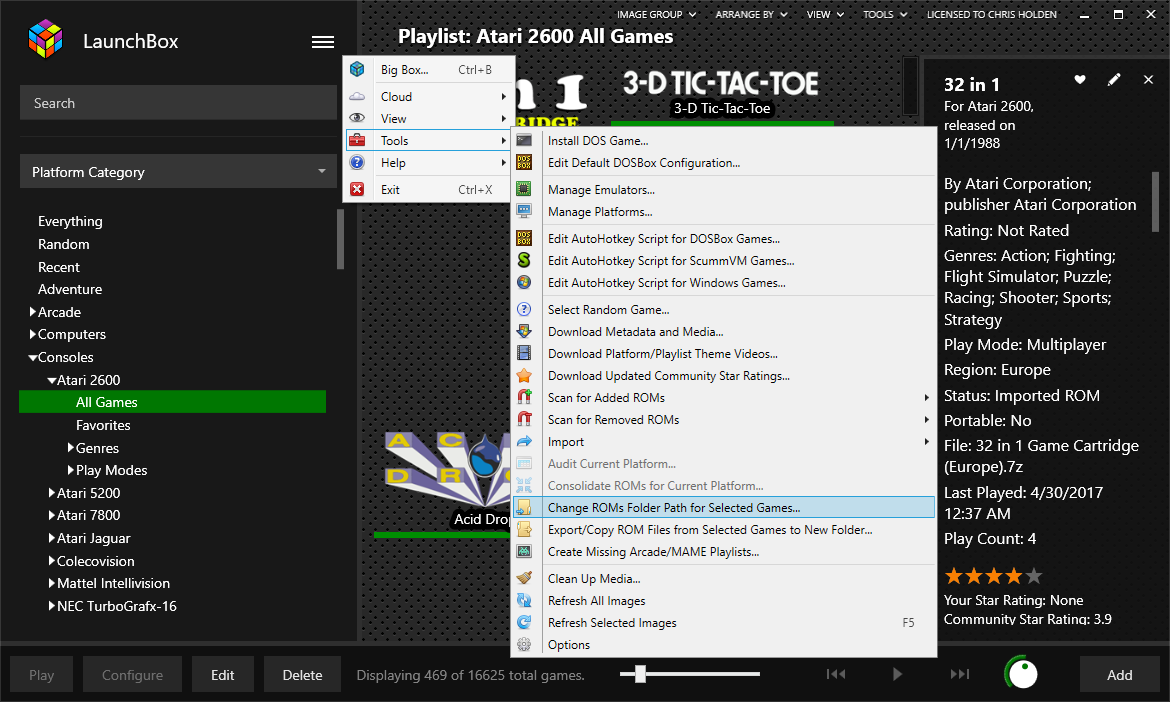Favorite 32 in 1 with the heart icon
Screen dimensions: 1170x702
pyautogui.click(x=1080, y=79)
